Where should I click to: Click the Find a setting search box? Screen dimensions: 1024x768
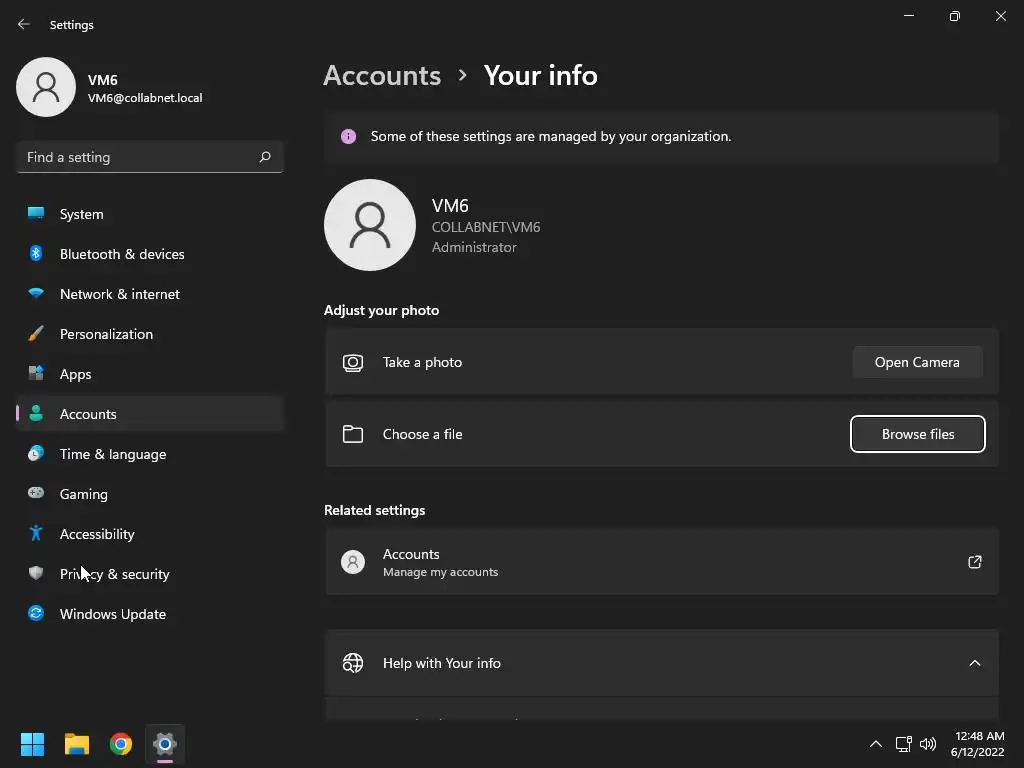[x=138, y=157]
